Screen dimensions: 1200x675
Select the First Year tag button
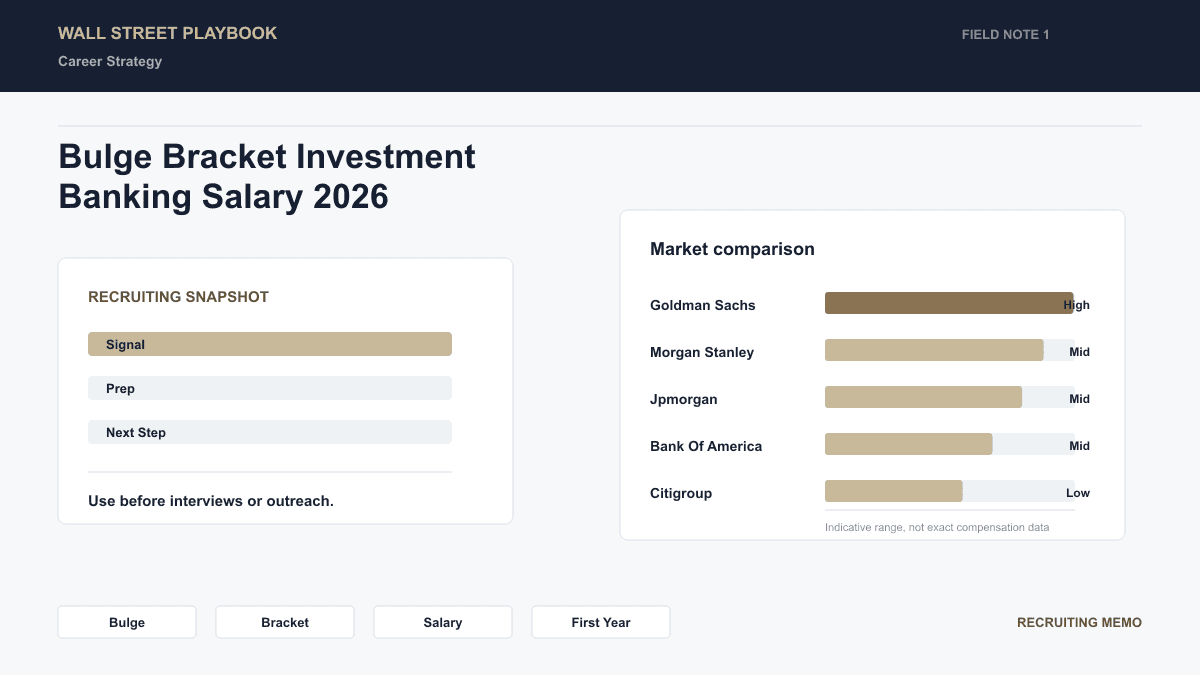point(601,622)
